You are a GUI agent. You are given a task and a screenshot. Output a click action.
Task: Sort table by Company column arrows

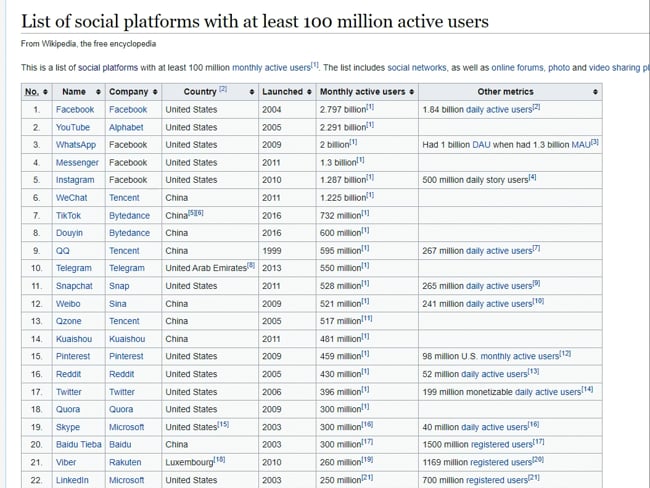tap(155, 92)
